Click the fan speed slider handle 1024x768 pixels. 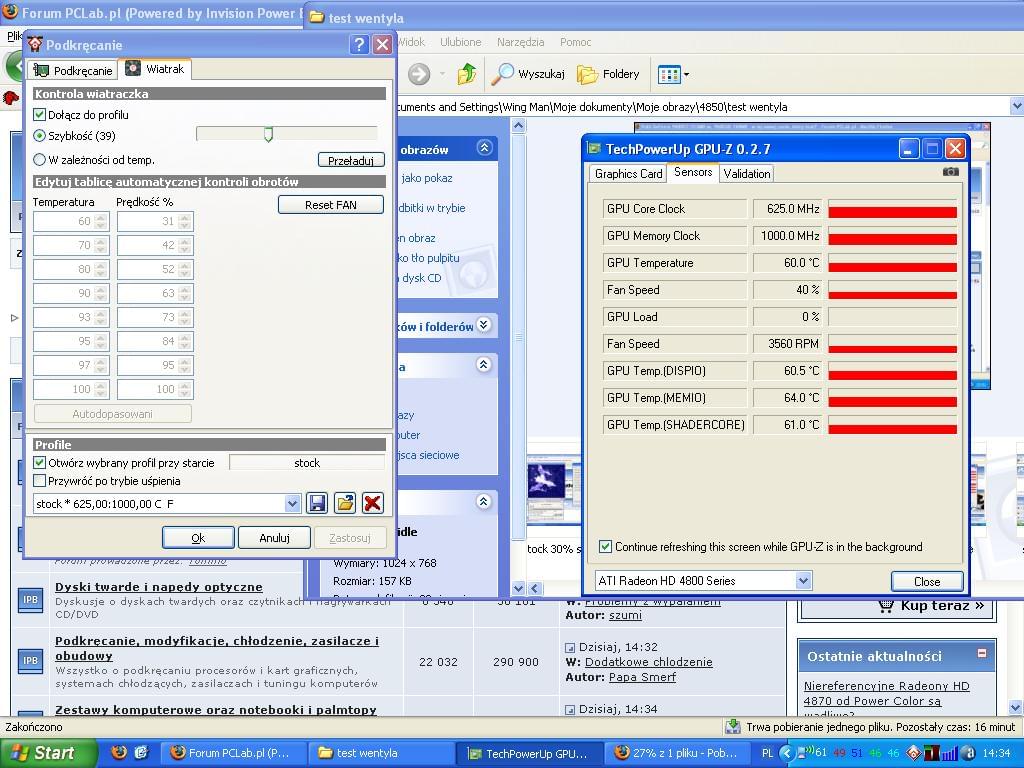[x=268, y=134]
